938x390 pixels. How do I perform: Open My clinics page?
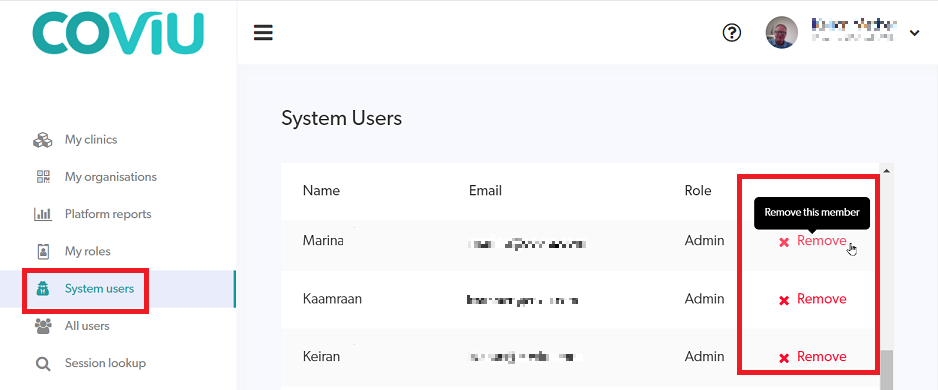point(91,140)
